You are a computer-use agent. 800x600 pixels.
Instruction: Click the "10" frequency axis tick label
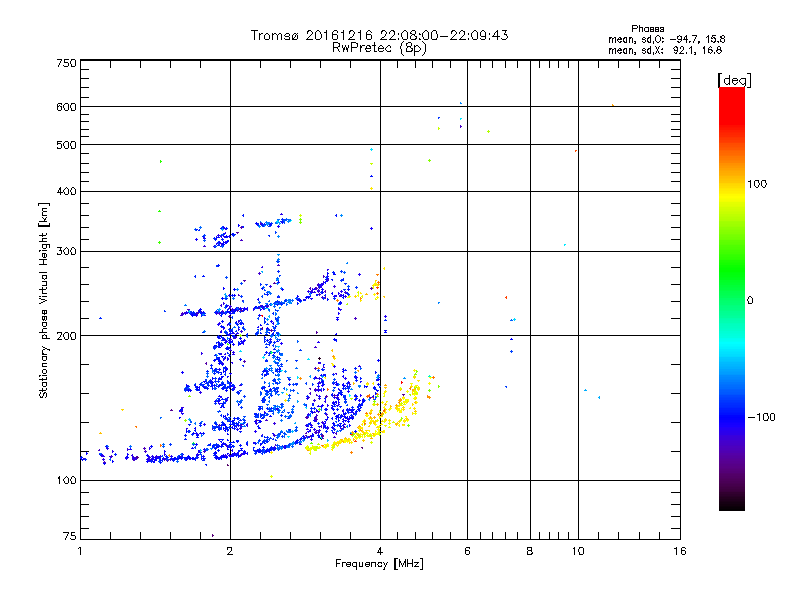[578, 551]
